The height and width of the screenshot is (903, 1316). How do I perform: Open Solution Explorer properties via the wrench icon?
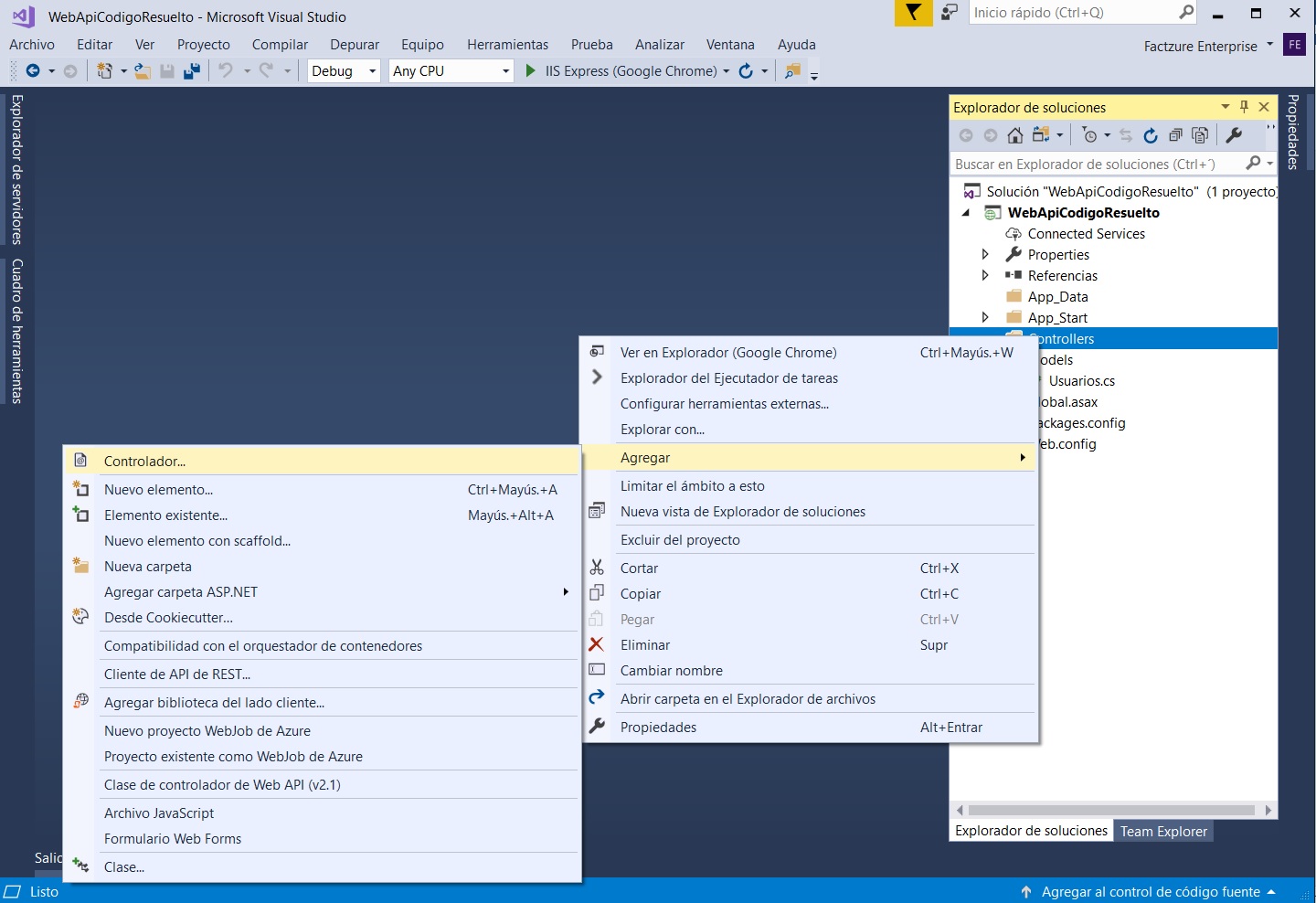[x=1235, y=135]
